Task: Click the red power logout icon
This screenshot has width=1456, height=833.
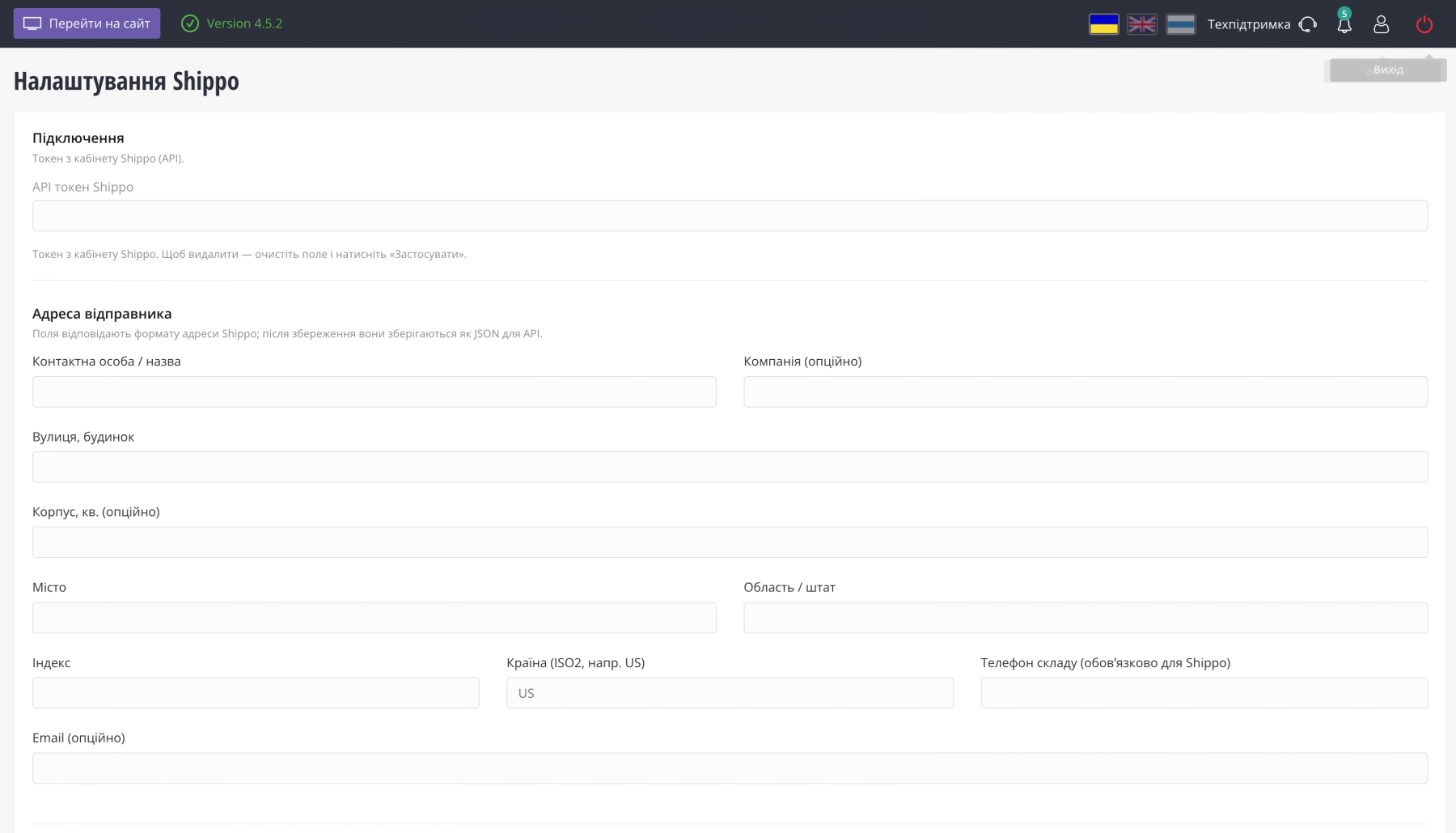Action: (x=1424, y=24)
